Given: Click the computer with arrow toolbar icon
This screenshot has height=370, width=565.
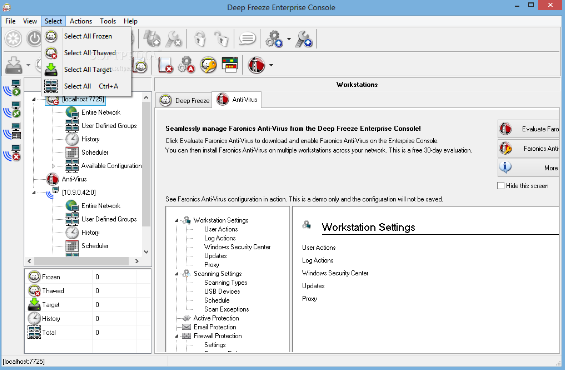Looking at the screenshot, I should tap(152, 39).
